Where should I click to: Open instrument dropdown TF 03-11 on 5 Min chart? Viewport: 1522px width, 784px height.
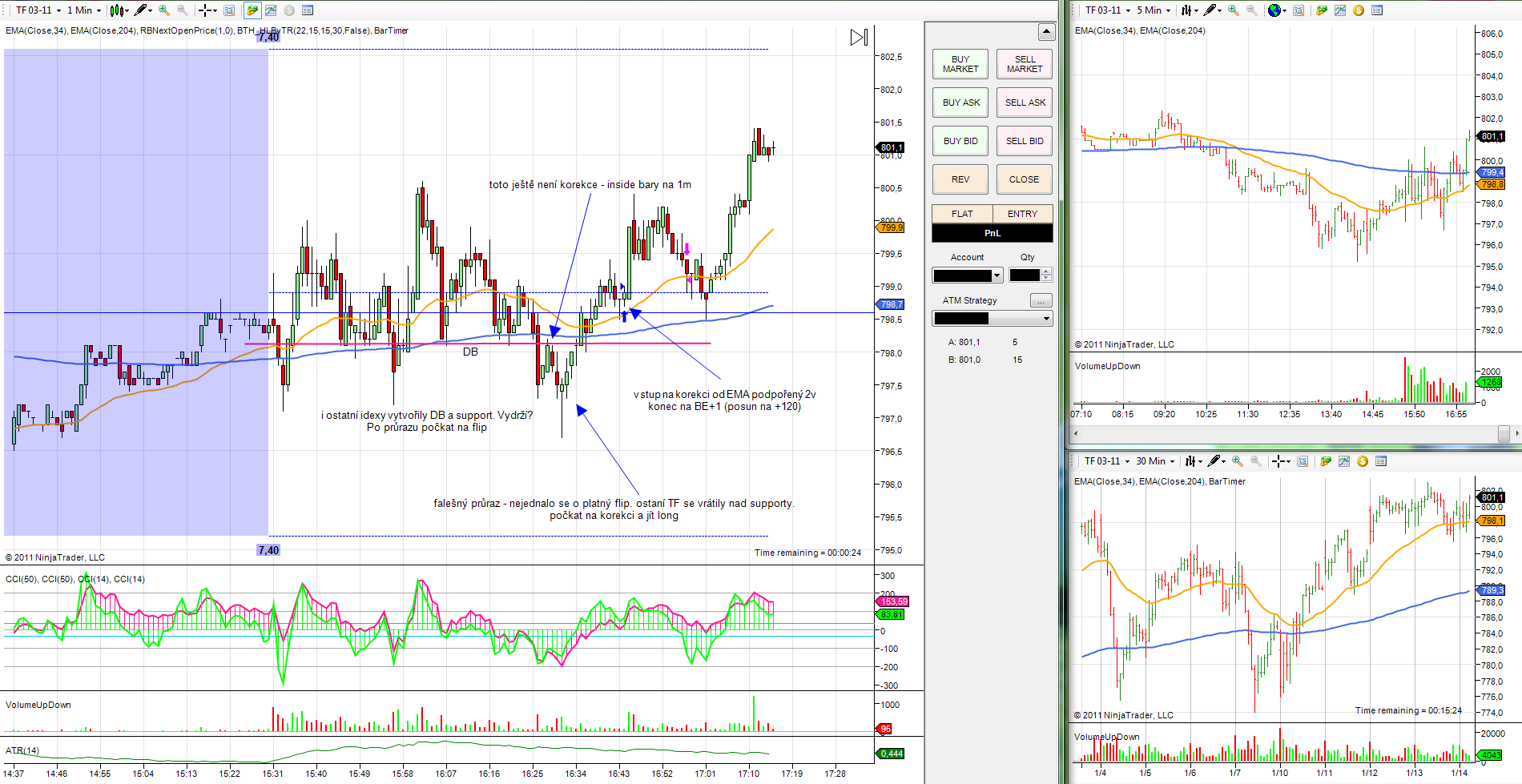pyautogui.click(x=1108, y=10)
